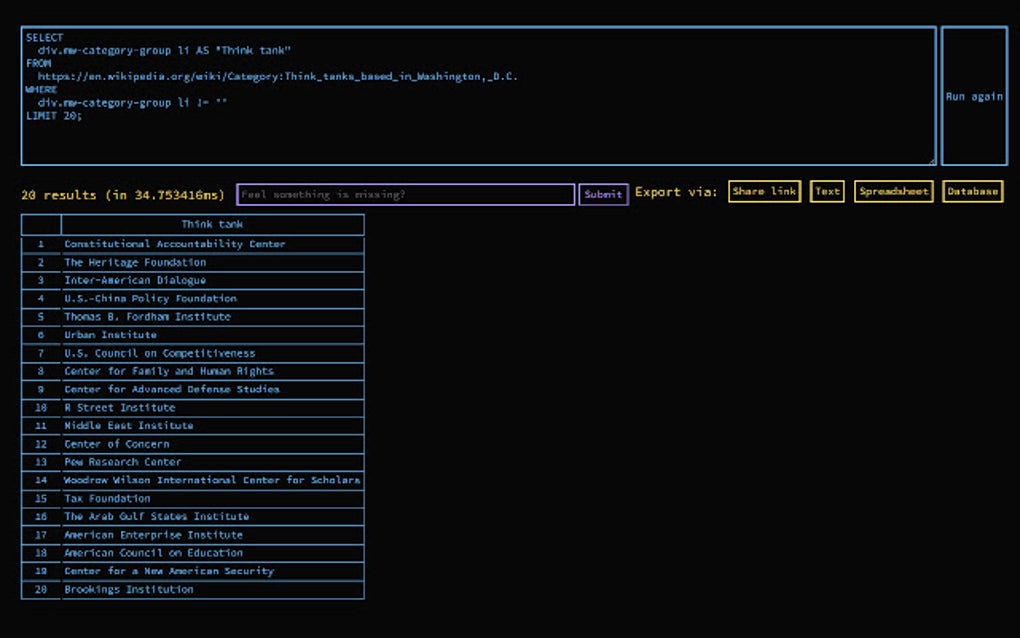The height and width of the screenshot is (638, 1020).
Task: Click the Submit button
Action: (603, 194)
